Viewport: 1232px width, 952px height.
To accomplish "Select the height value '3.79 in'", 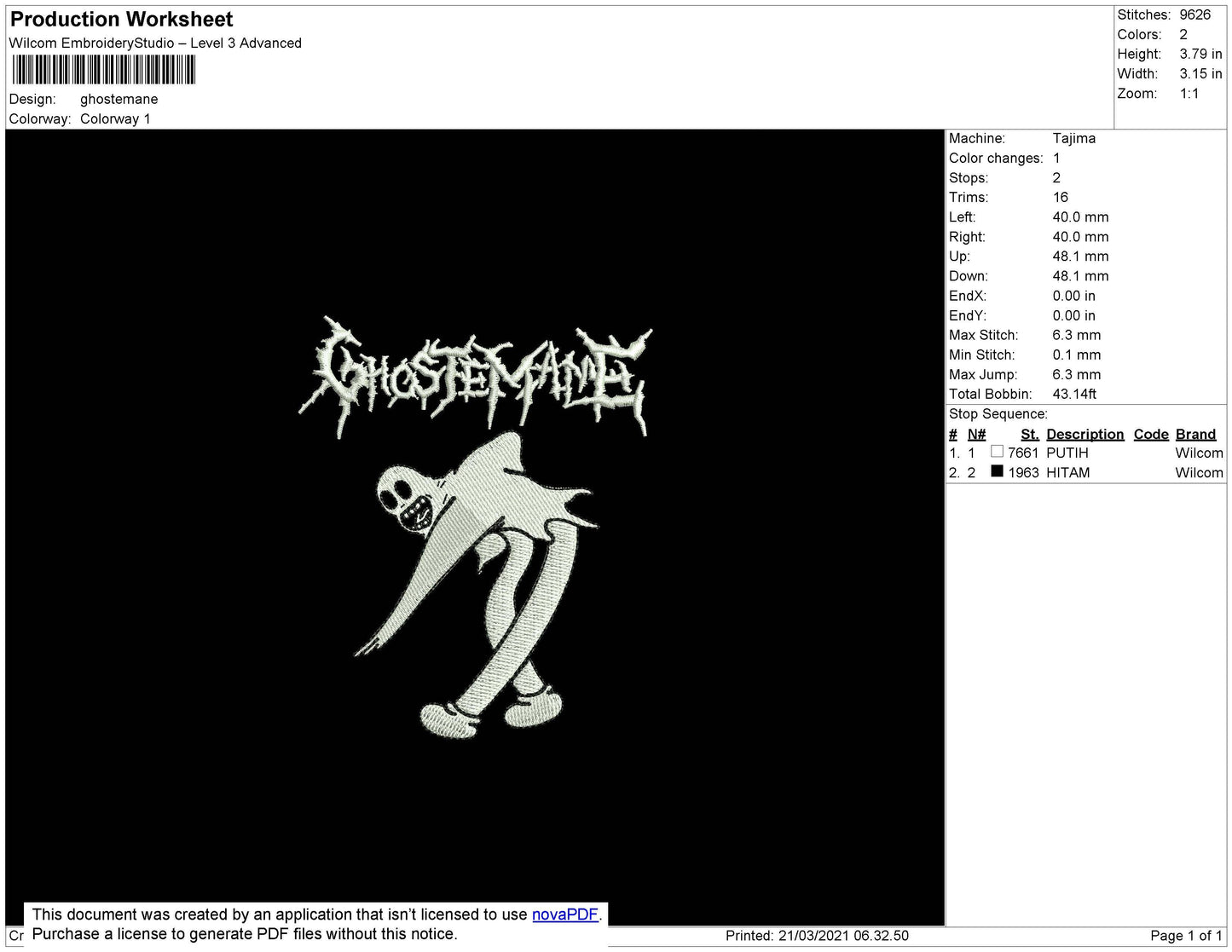I will click(x=1201, y=54).
